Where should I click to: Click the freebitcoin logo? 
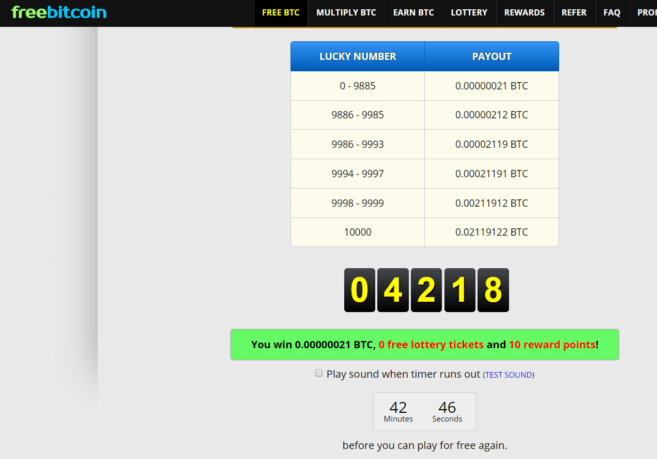point(59,12)
